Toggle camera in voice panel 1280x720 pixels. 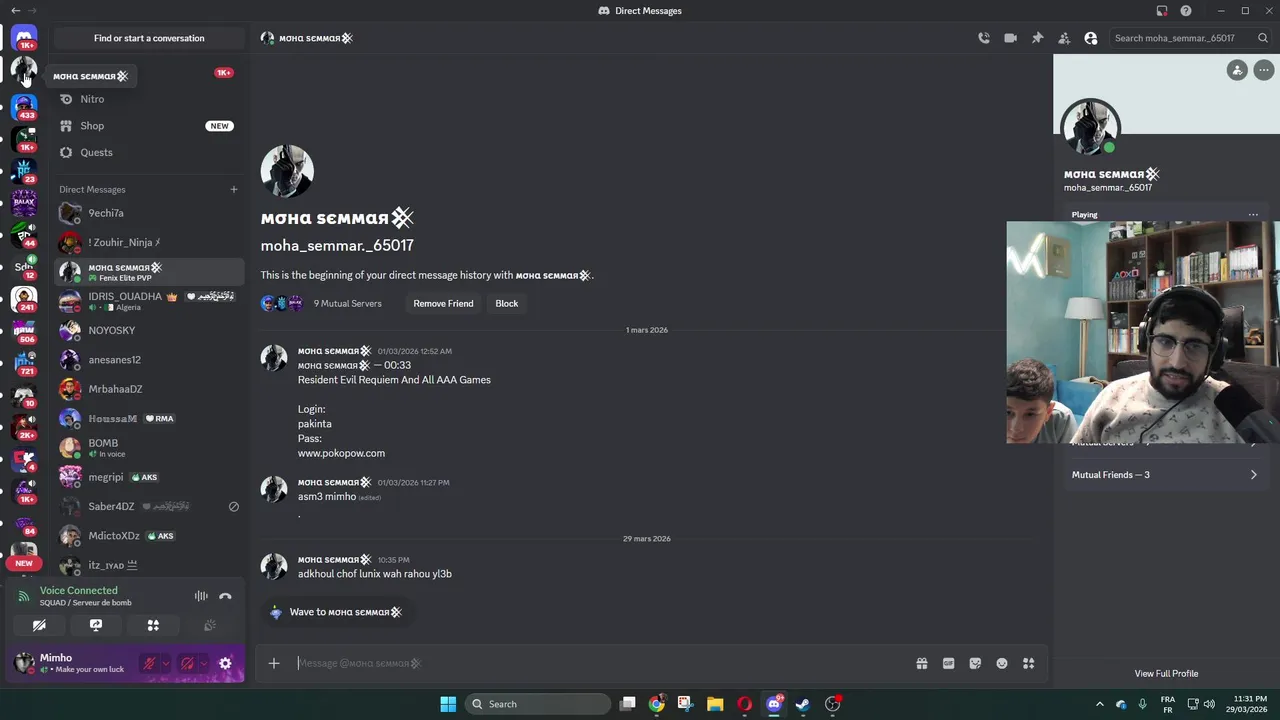coord(39,625)
